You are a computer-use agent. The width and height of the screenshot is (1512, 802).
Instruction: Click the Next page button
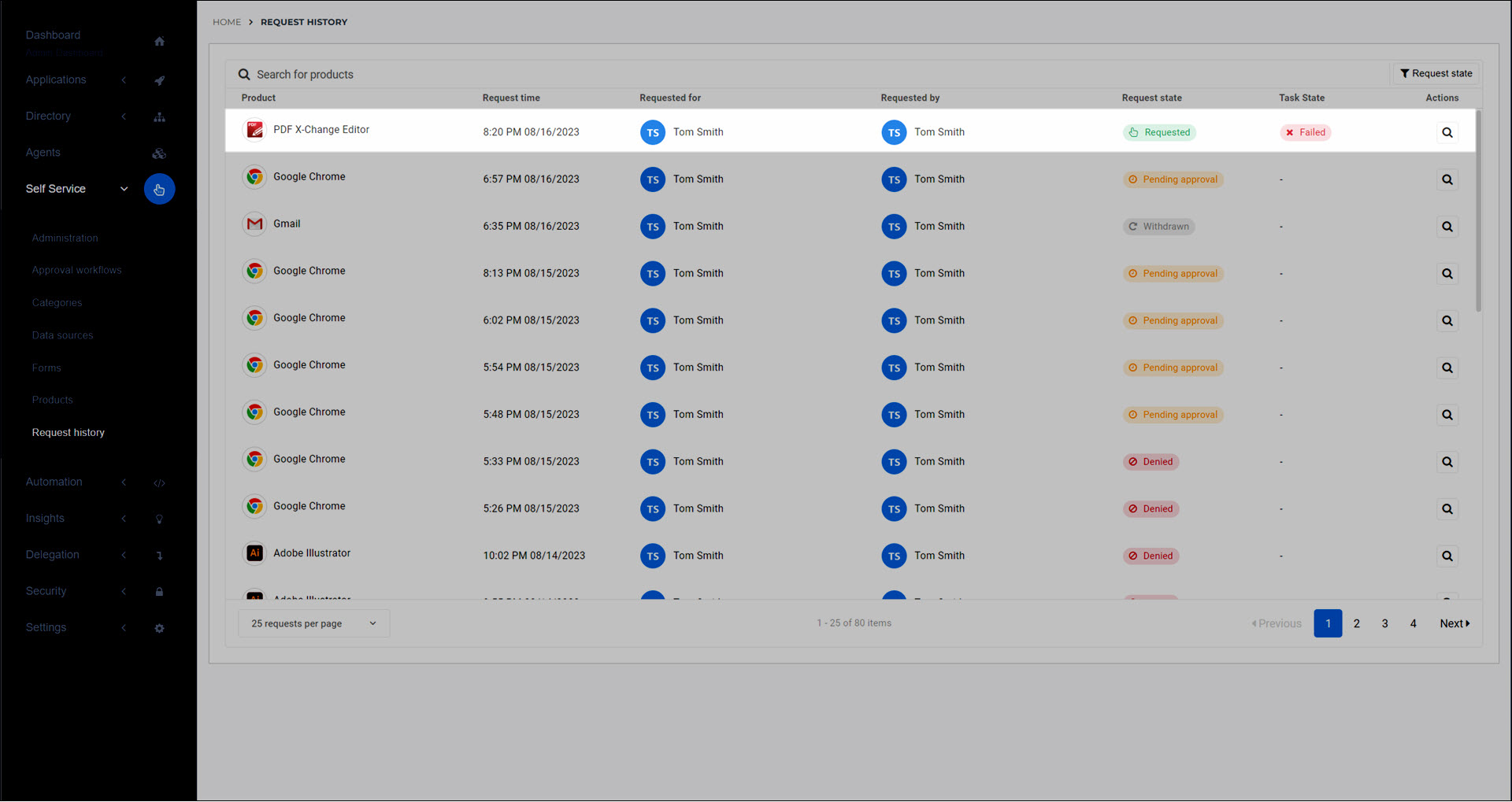(x=1455, y=624)
